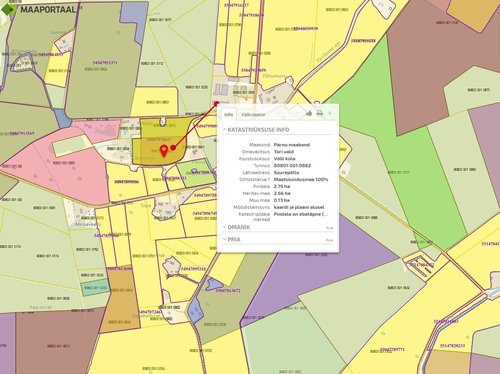This screenshot has width=500, height=374.
Task: Click the thumbs-up icon in info popup
Action: [309, 114]
